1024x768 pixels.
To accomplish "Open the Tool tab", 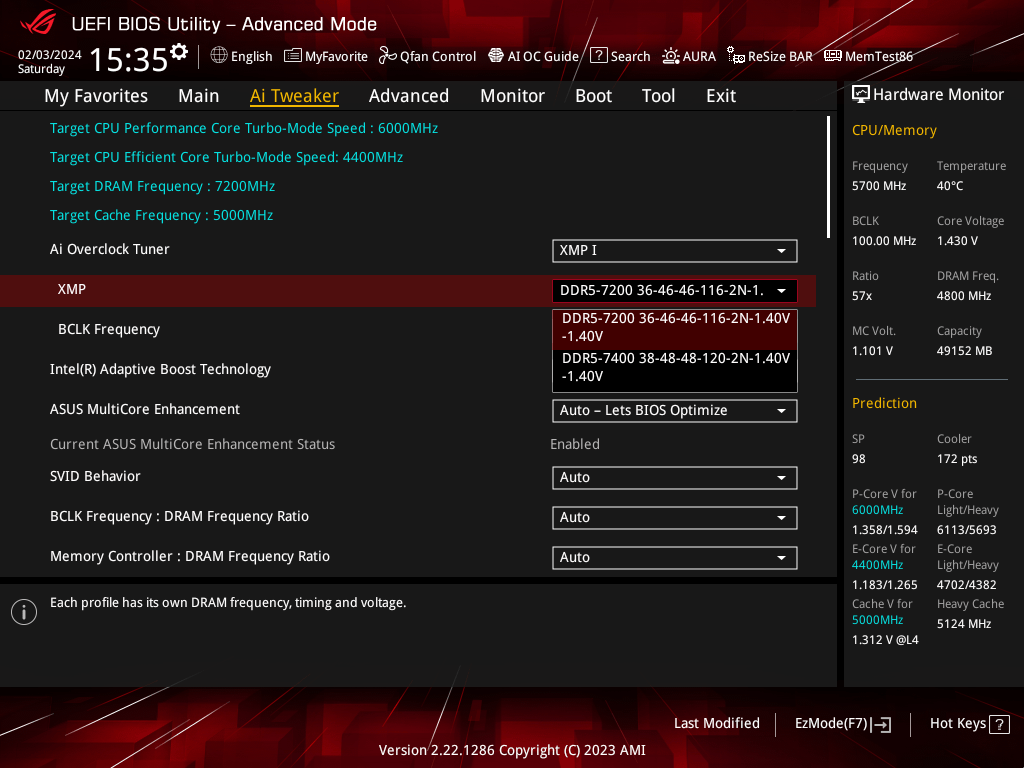I will (x=658, y=96).
